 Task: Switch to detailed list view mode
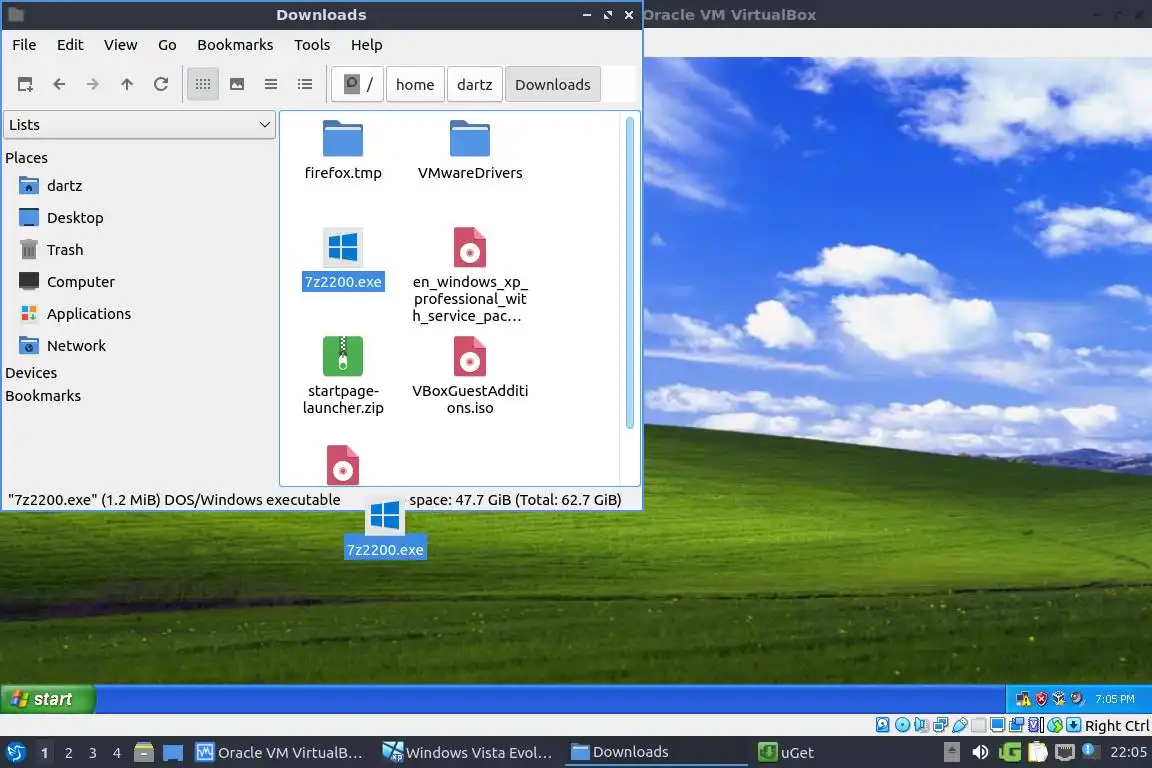[305, 85]
